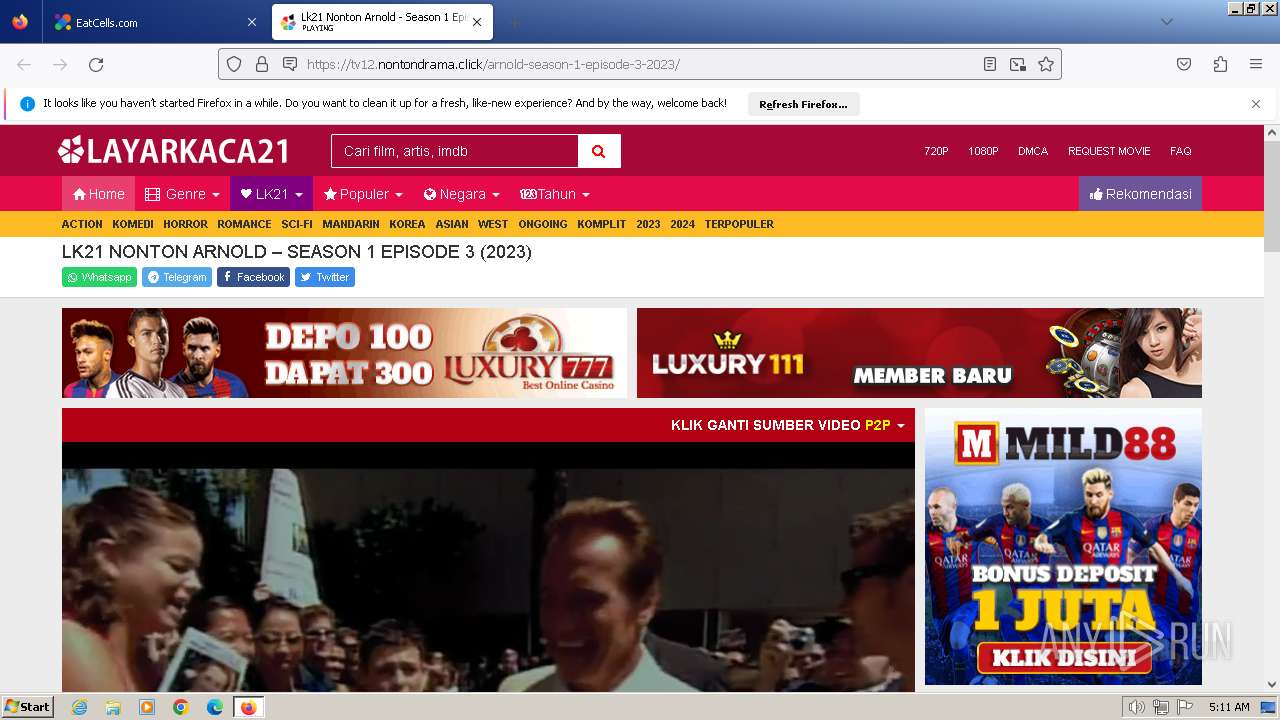Open the File Explorer taskbar icon
The height and width of the screenshot is (720, 1280).
click(113, 707)
